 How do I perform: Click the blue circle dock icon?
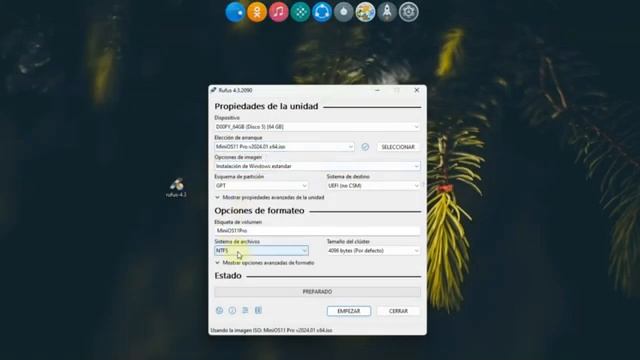(x=236, y=12)
